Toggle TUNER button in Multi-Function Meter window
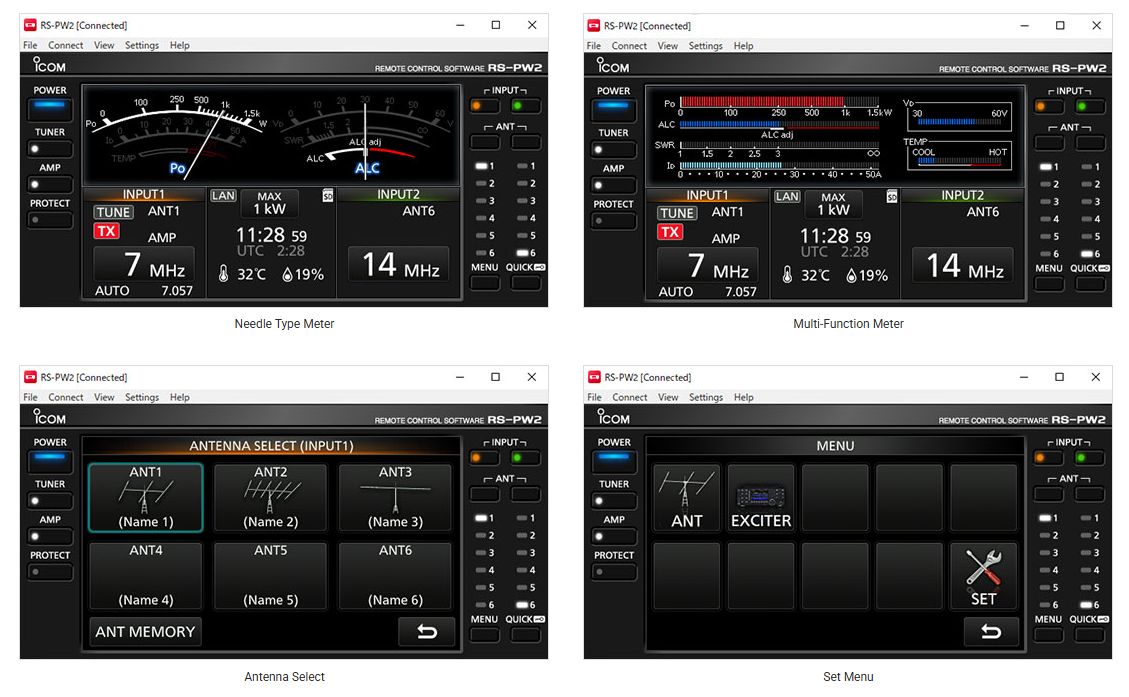The image size is (1129, 697). click(614, 150)
